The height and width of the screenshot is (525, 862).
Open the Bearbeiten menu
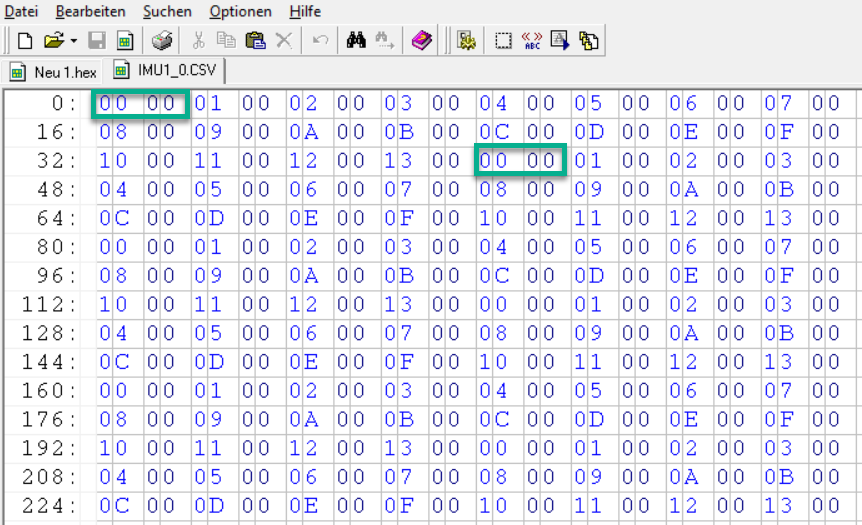(90, 12)
